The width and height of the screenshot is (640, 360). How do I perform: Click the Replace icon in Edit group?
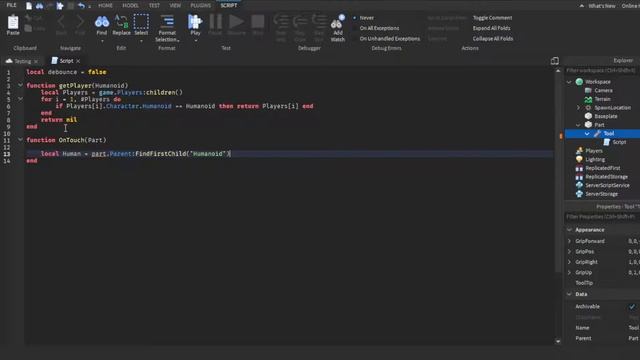(121, 22)
